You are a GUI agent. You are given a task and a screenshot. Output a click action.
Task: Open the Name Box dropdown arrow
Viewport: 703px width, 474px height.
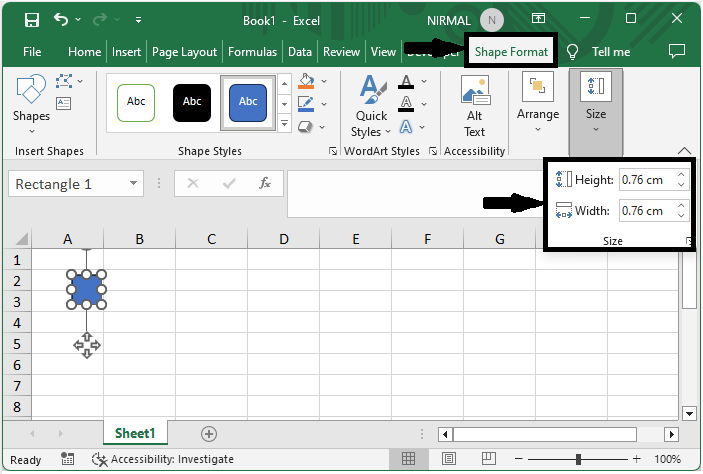134,184
